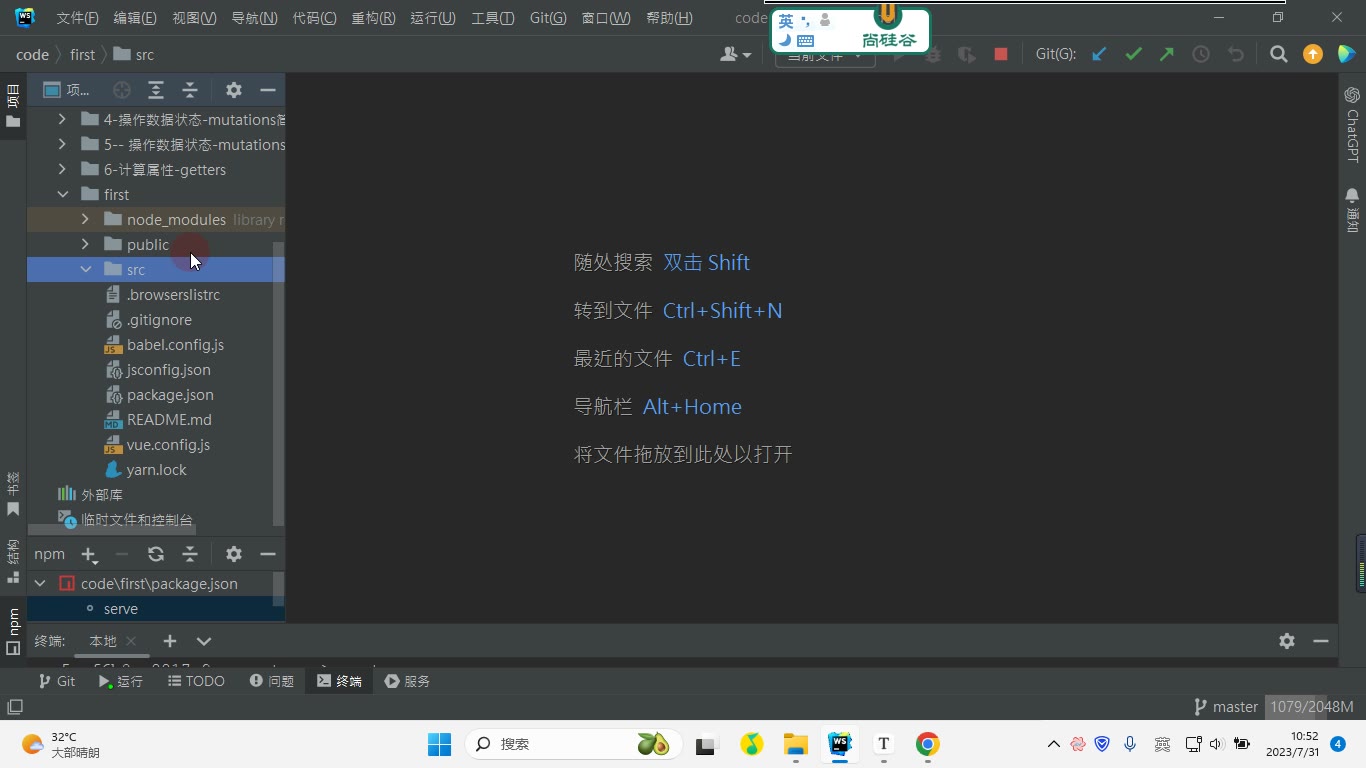
Task: Collapse code\first\package.json npm node
Action: (40, 583)
